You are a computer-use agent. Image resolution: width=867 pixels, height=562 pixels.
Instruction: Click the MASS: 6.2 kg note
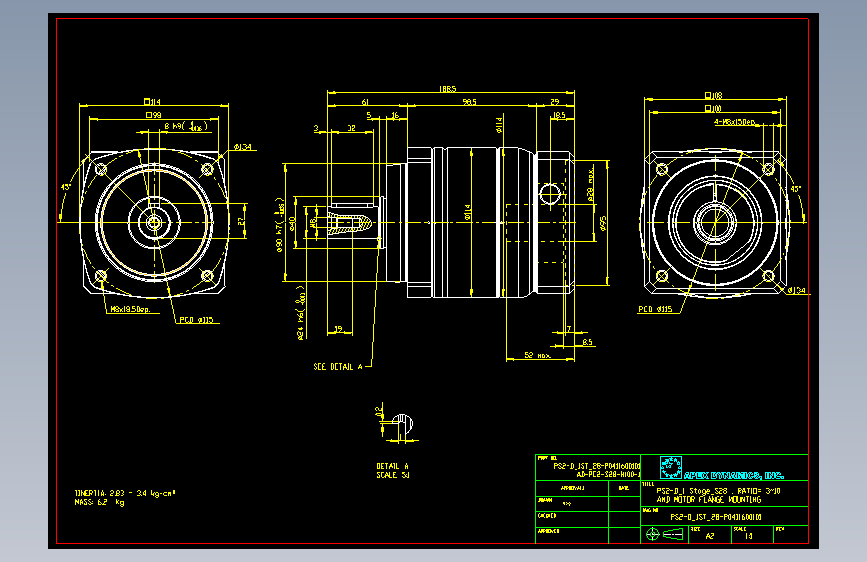tap(100, 502)
